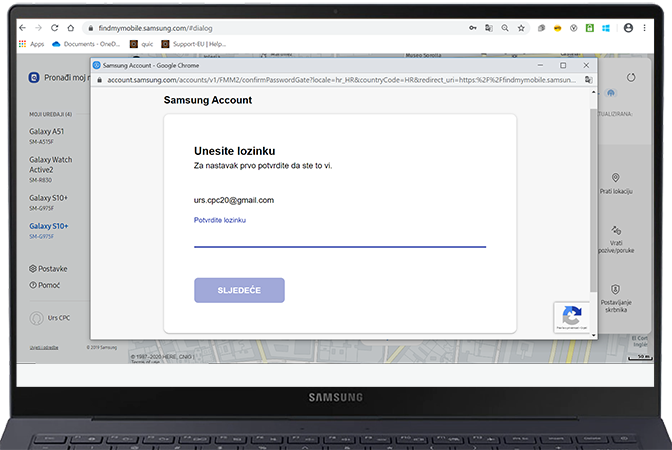
Task: Close the Samsung Account popup window
Action: pyautogui.click(x=586, y=65)
